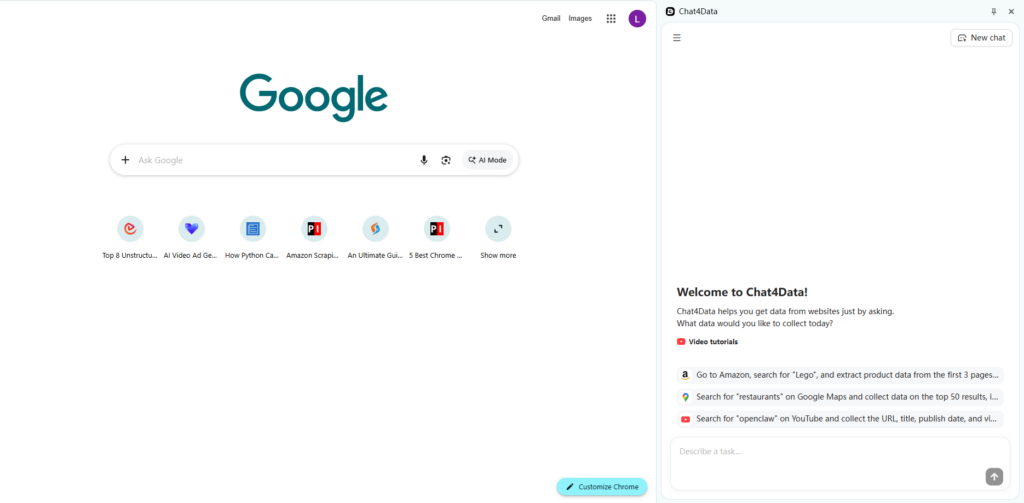
Task: Click the Chat4Data logo in panel header
Action: point(670,11)
